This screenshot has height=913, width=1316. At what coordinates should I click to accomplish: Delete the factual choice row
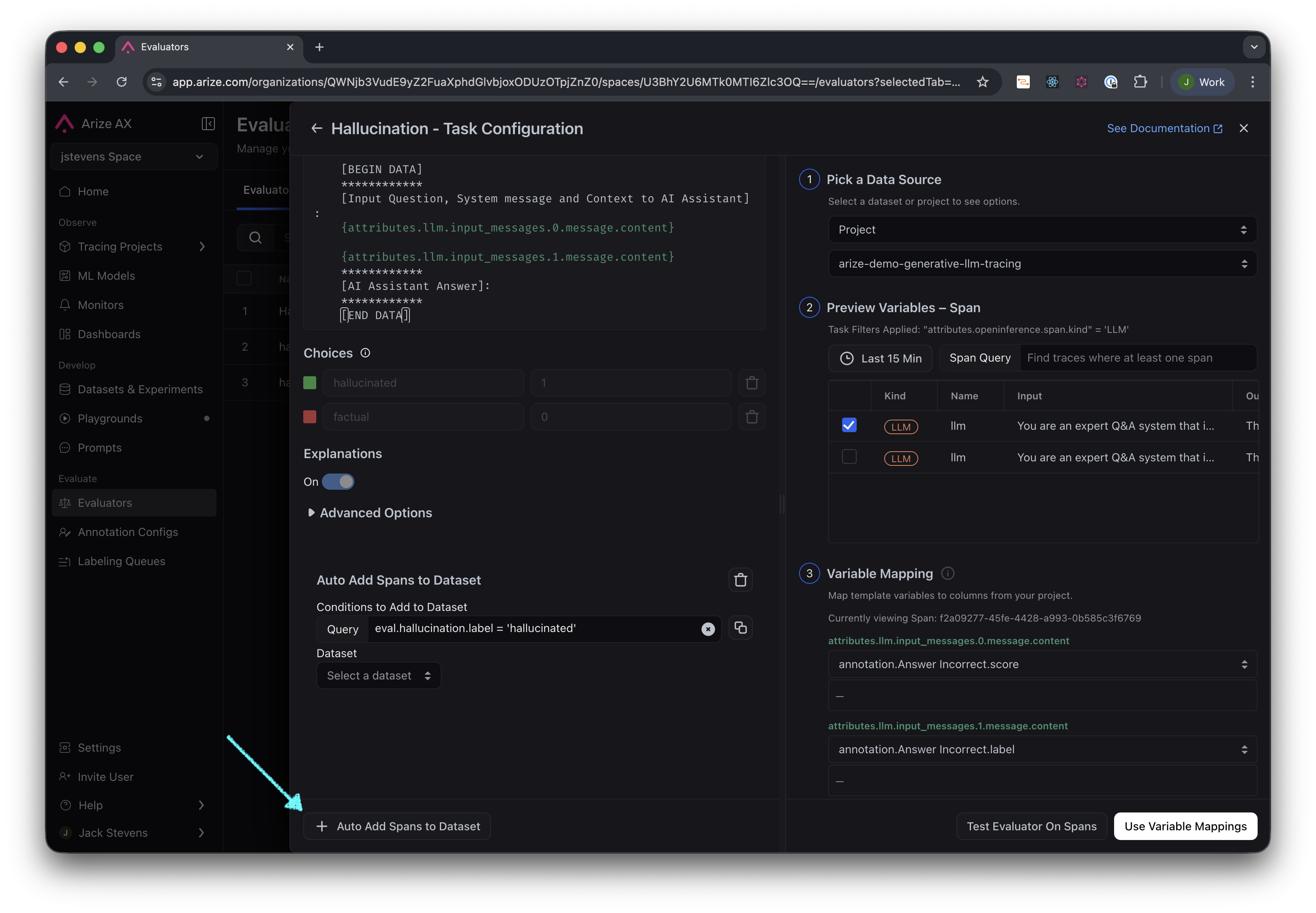coord(752,417)
